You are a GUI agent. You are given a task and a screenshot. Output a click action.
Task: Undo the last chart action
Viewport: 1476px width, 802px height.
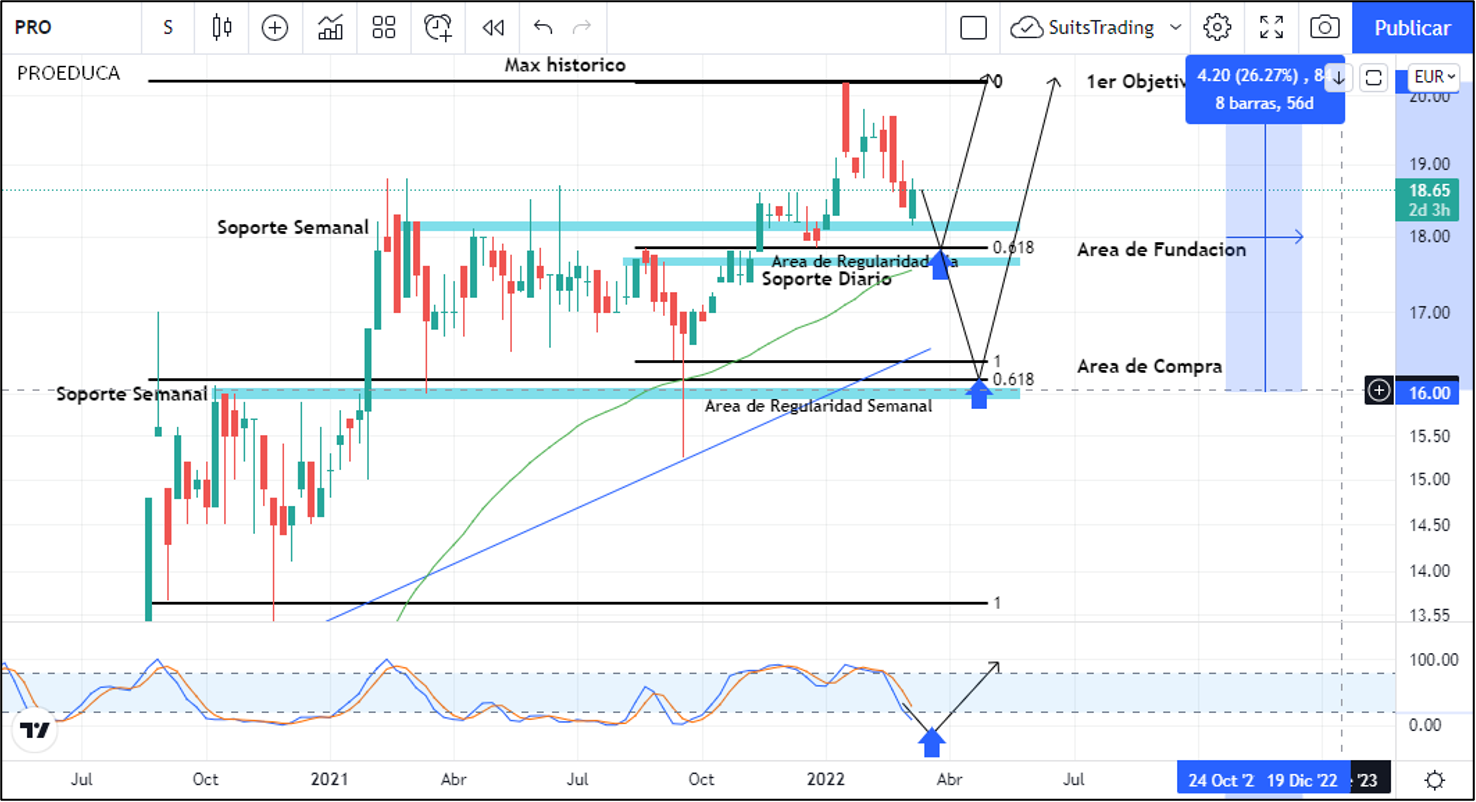543,28
